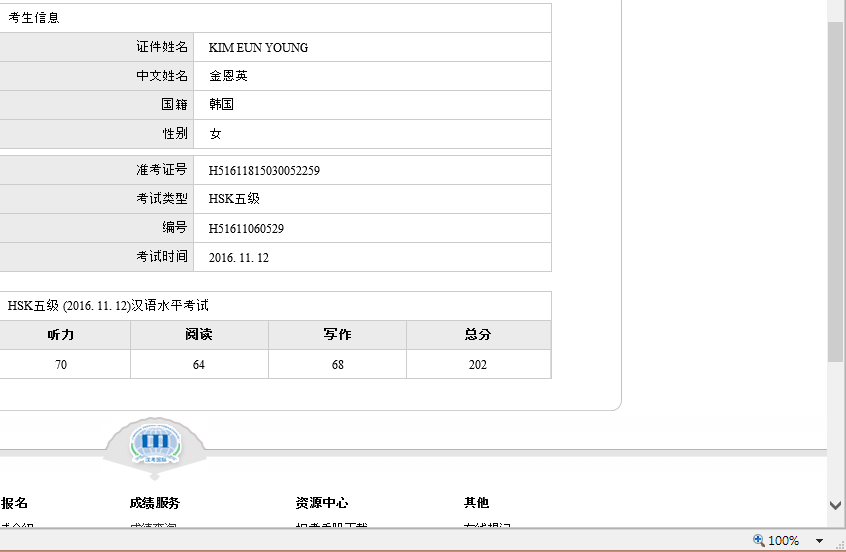Click the 证件姓名 label
The height and width of the screenshot is (552, 846).
(x=161, y=47)
